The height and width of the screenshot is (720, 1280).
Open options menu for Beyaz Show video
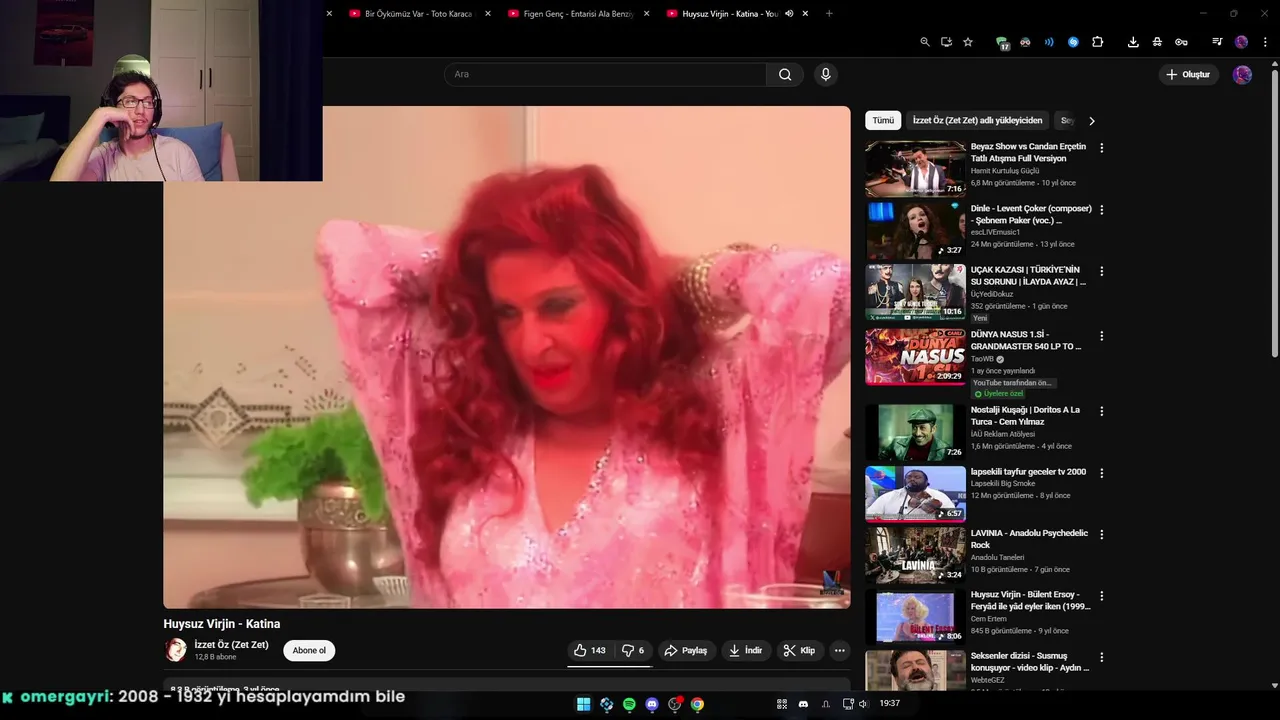click(x=1102, y=148)
